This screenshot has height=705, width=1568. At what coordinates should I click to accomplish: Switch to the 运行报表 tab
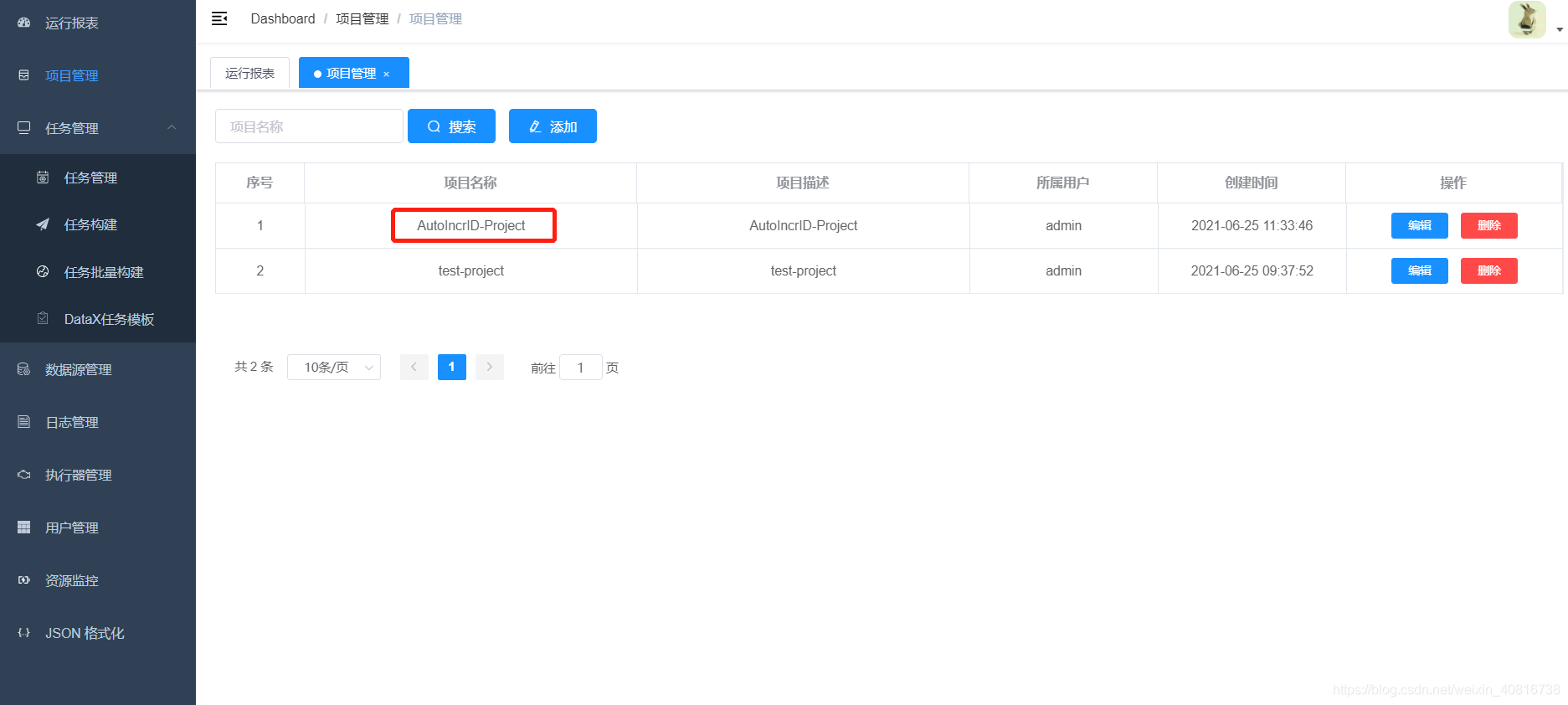249,73
